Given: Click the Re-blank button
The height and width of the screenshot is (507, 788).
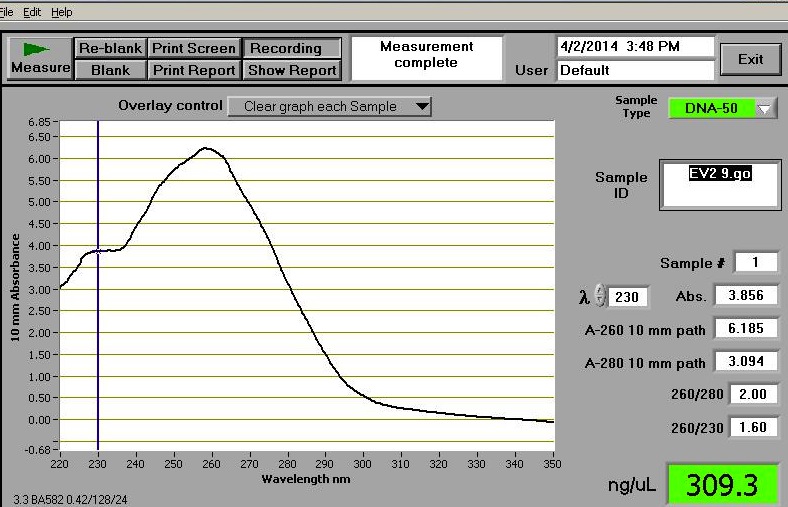Looking at the screenshot, I should click(x=110, y=48).
